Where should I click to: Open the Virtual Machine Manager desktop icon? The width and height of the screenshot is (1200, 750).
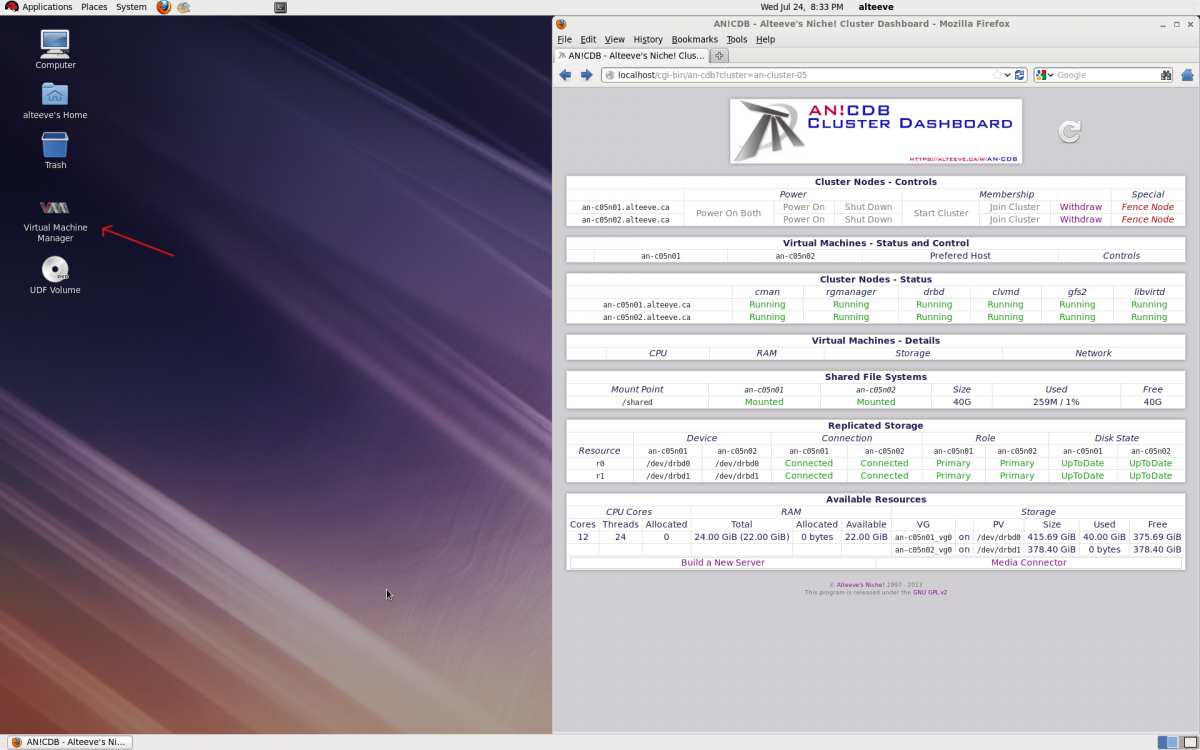(55, 208)
